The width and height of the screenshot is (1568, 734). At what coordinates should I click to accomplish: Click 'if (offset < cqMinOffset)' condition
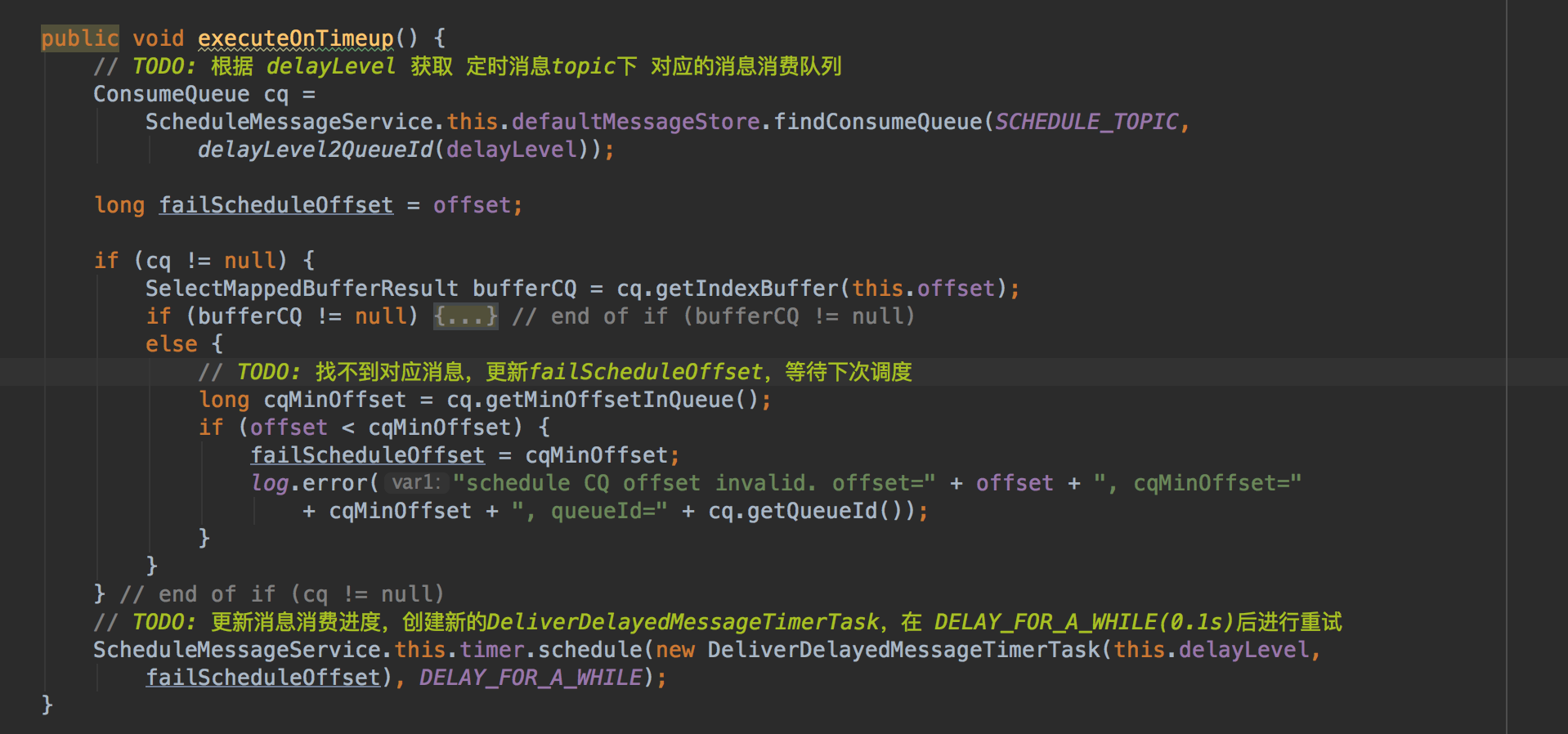361,427
